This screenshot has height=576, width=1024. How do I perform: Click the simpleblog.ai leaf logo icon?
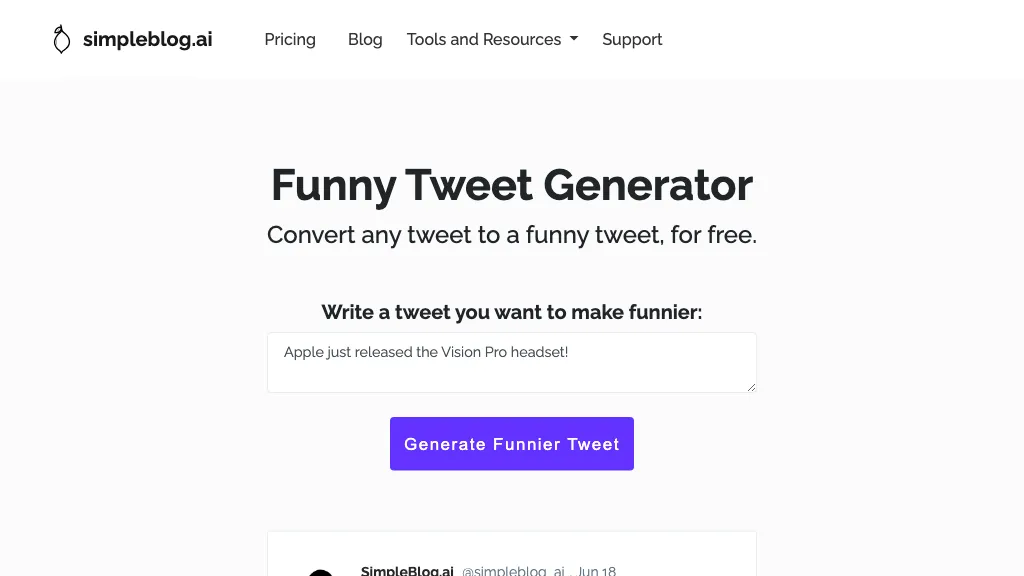tap(62, 40)
